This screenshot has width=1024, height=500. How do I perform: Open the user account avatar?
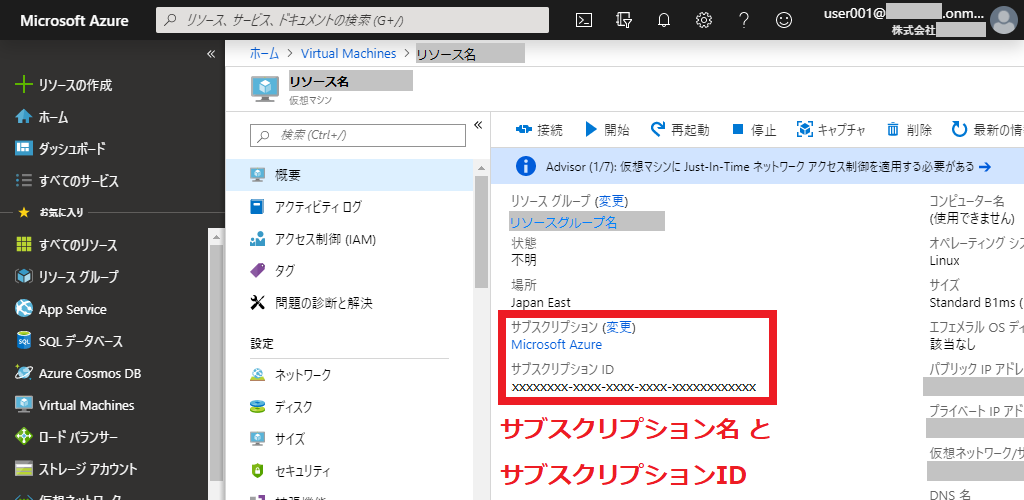(x=1004, y=20)
